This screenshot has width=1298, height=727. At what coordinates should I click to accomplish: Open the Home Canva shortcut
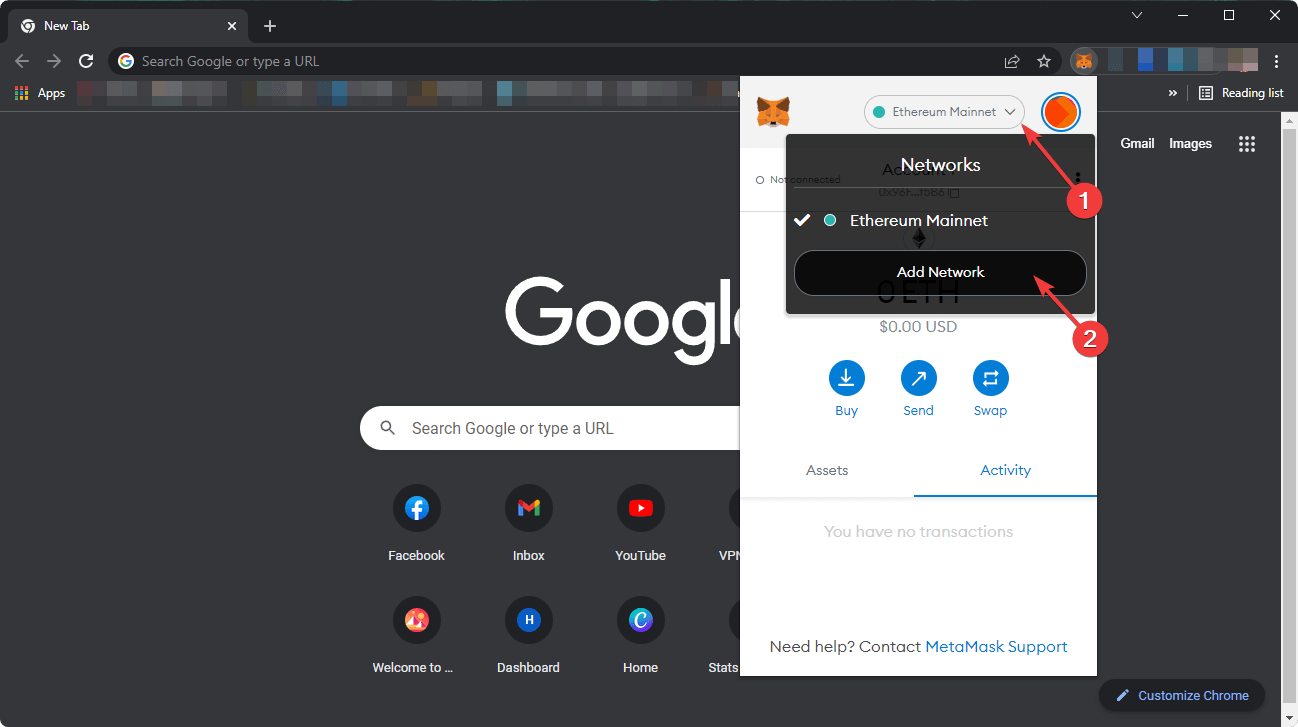pyautogui.click(x=641, y=637)
